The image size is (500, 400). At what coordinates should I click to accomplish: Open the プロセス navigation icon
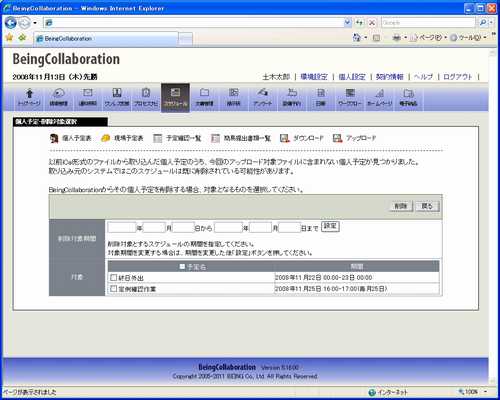point(146,97)
